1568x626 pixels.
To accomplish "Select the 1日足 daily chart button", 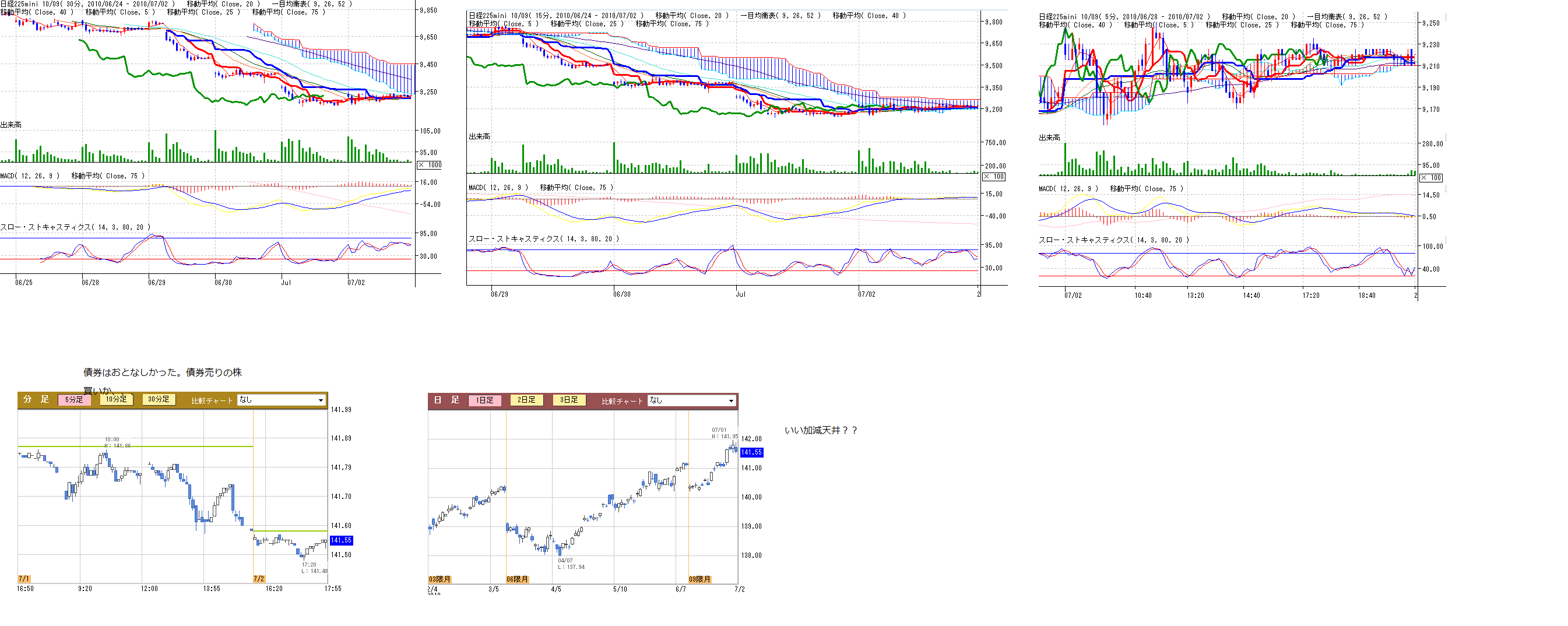I will click(484, 400).
